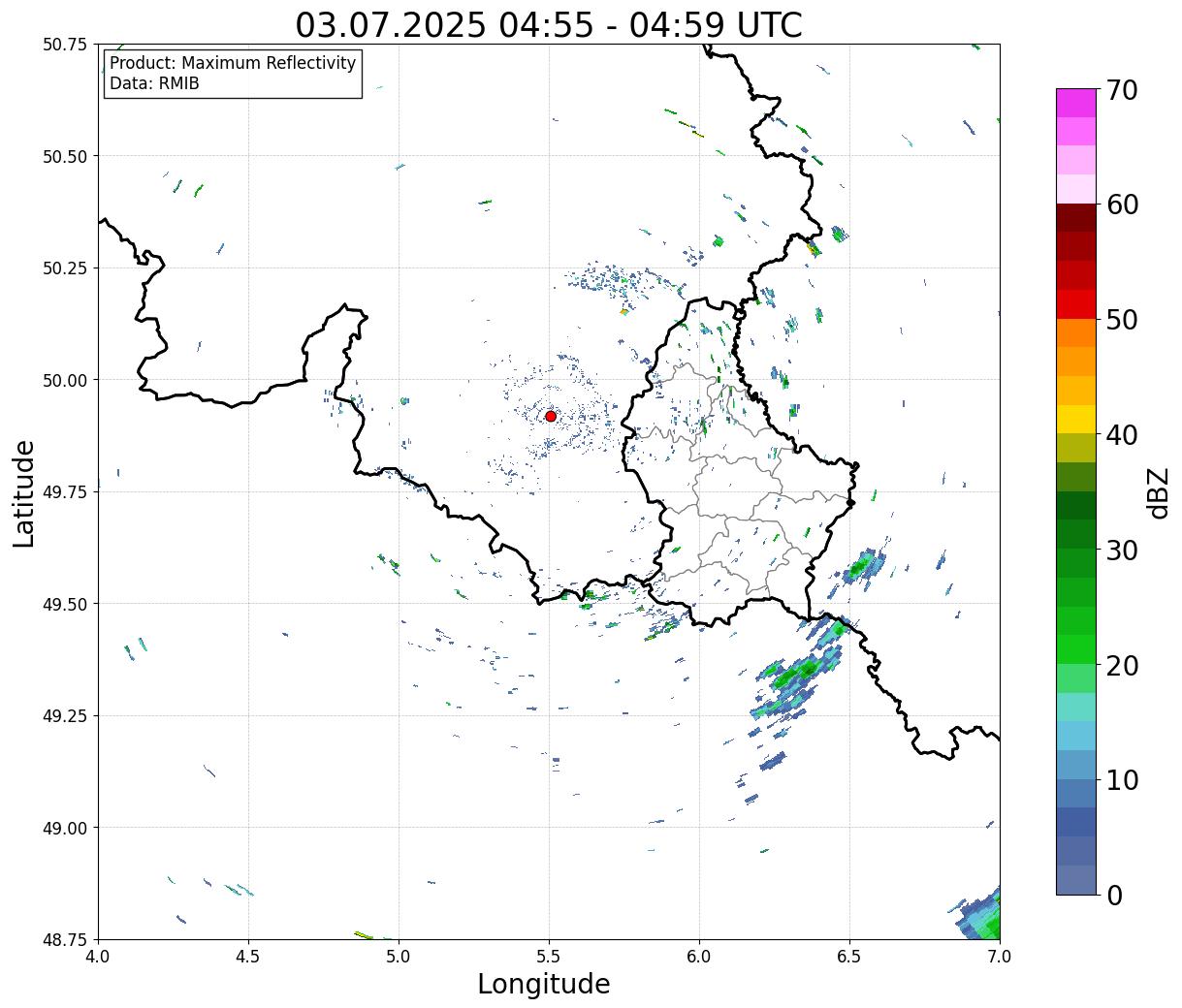This screenshot has height=1008, width=1182.
Task: Click the "Data: RMIB" label
Action: [x=154, y=83]
